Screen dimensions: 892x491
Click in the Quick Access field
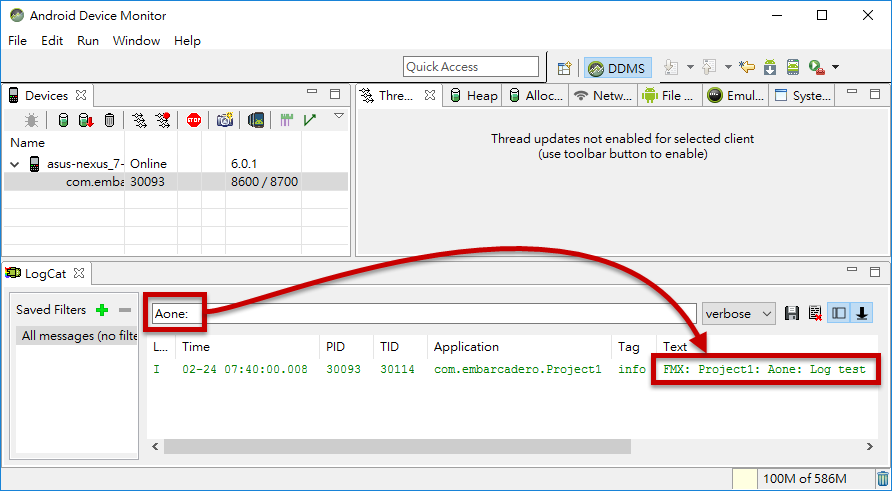point(470,67)
